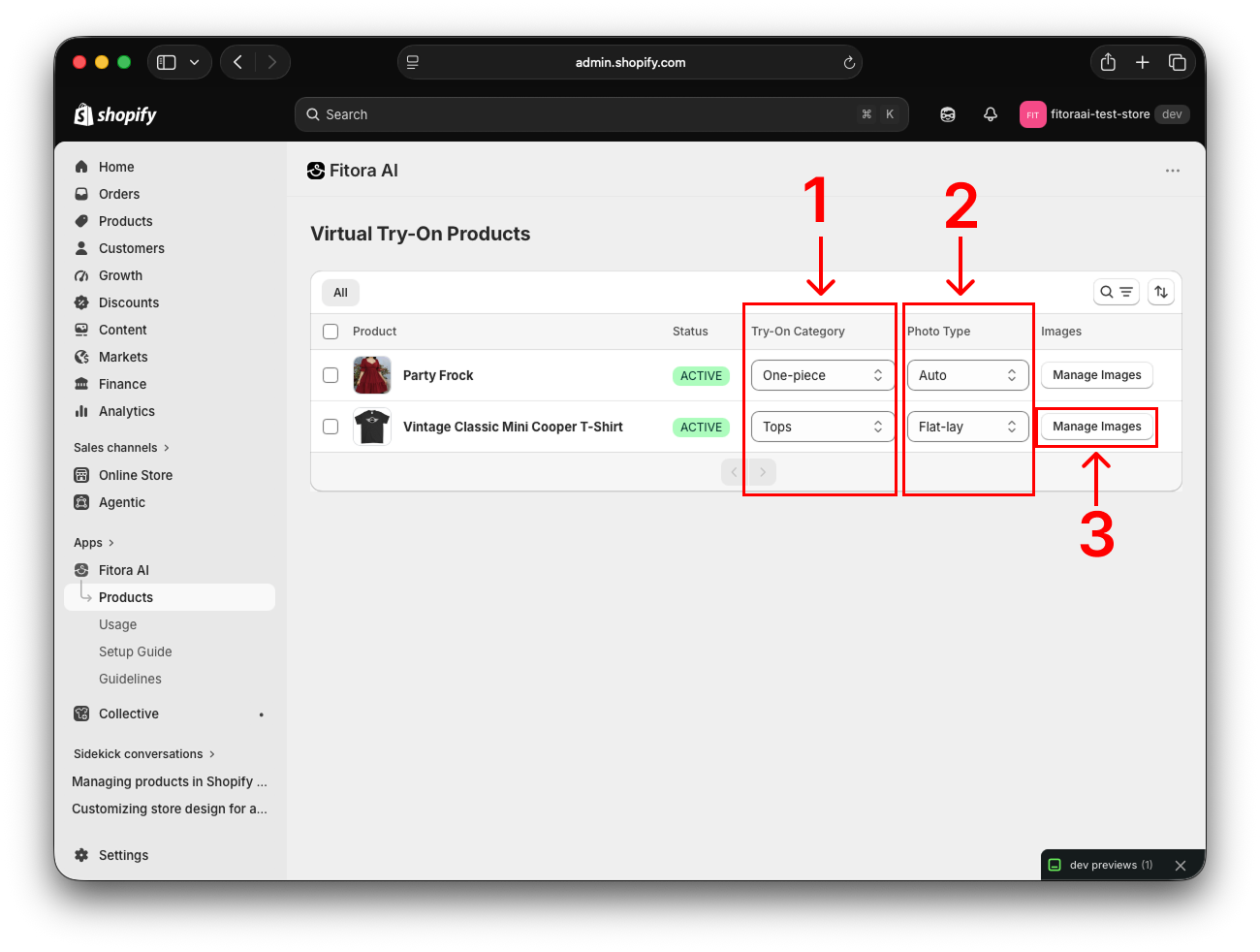This screenshot has height=952, width=1260.
Task: Click the ACTIVE badge for Party Frock
Action: (701, 376)
